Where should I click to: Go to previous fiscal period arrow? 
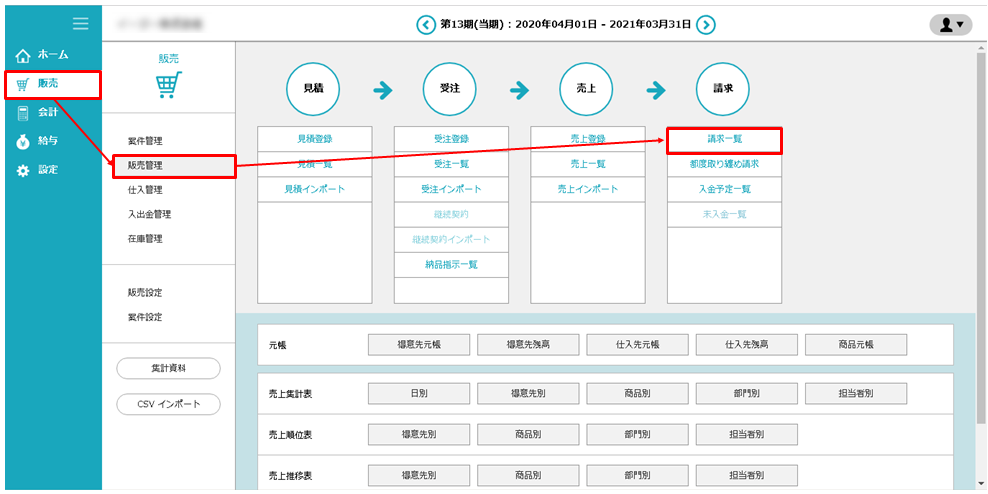click(426, 25)
